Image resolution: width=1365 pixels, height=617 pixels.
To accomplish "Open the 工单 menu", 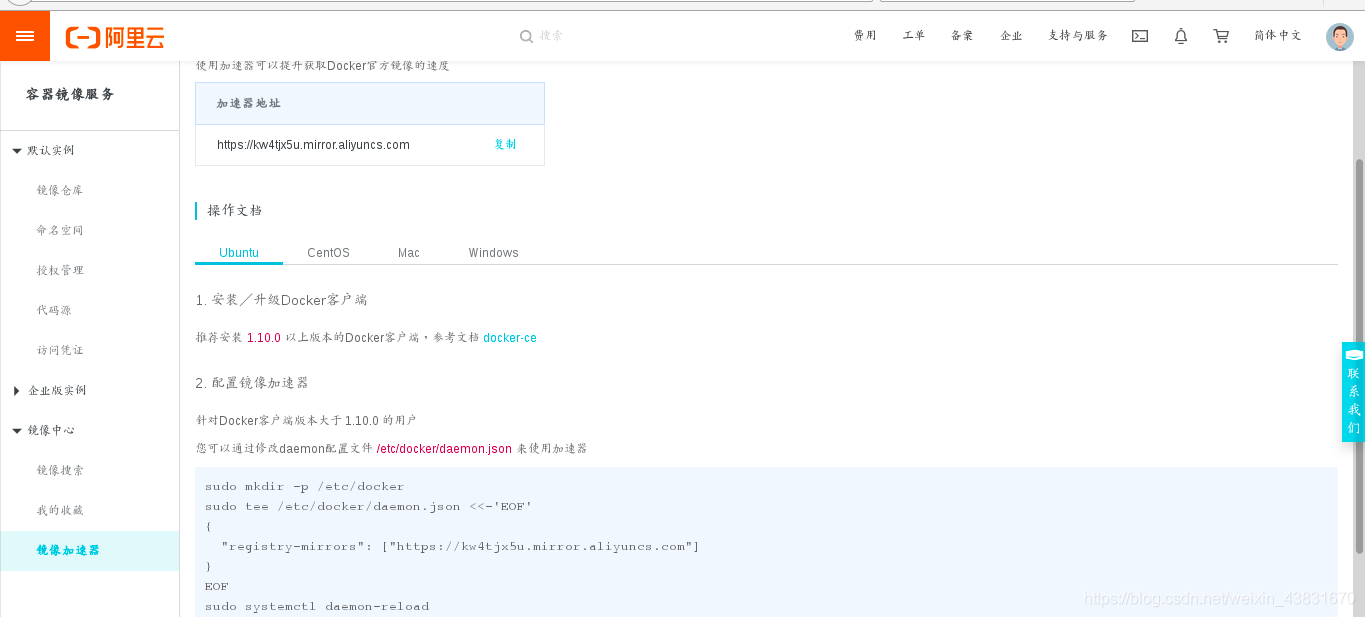I will point(914,36).
